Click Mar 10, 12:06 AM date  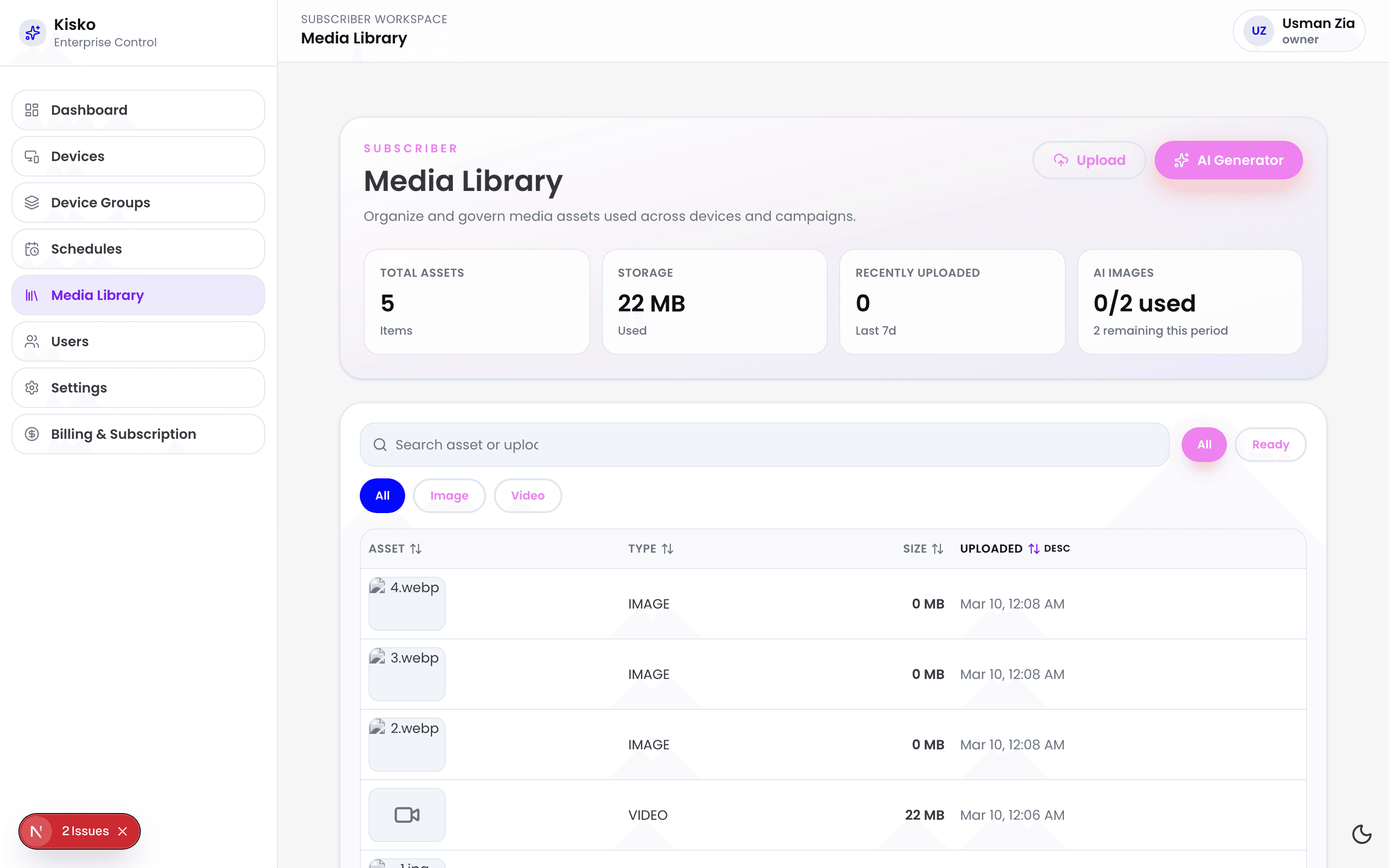pyautogui.click(x=1012, y=815)
